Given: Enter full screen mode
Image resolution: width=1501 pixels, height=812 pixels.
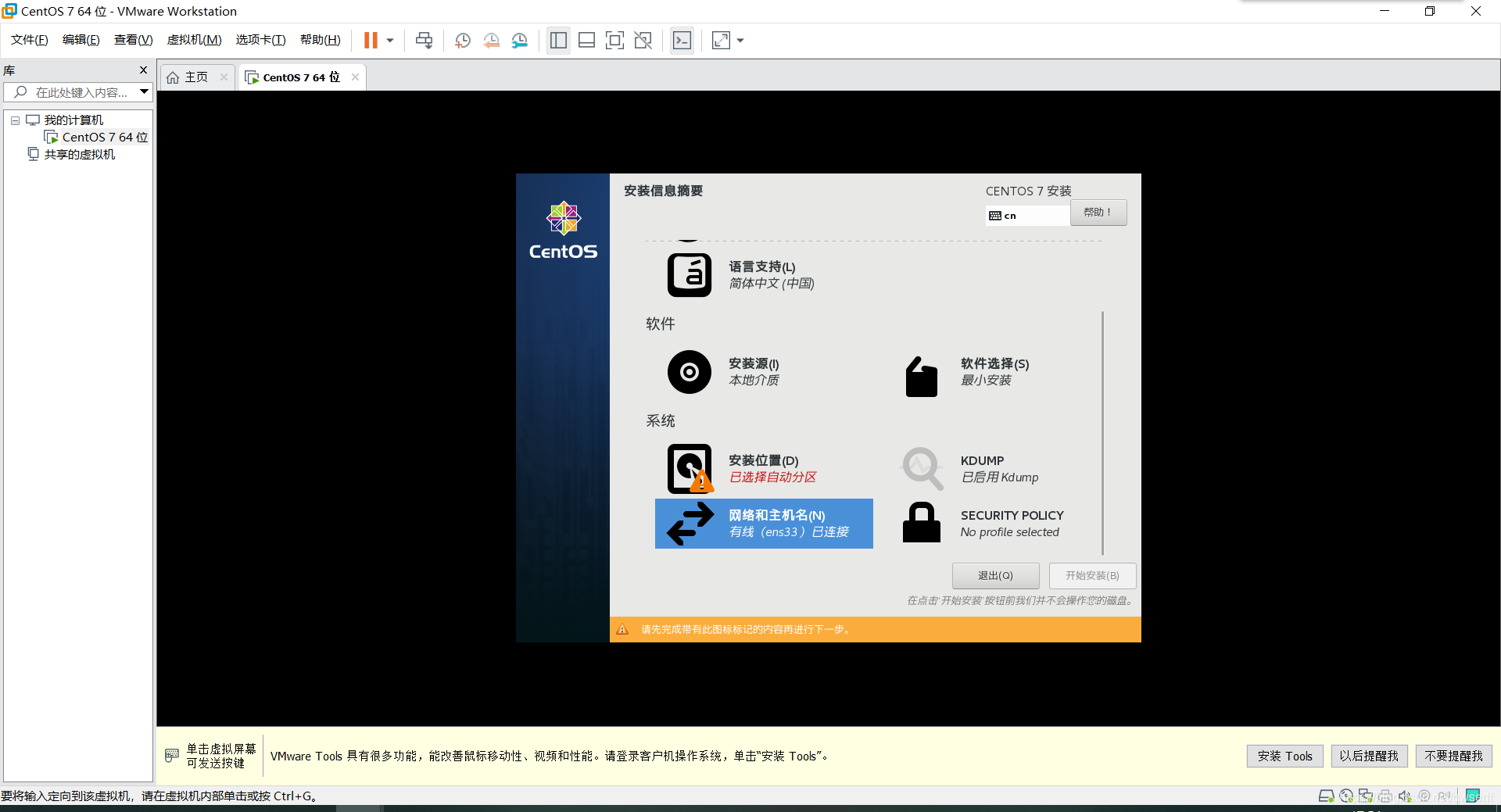Looking at the screenshot, I should tap(614, 41).
